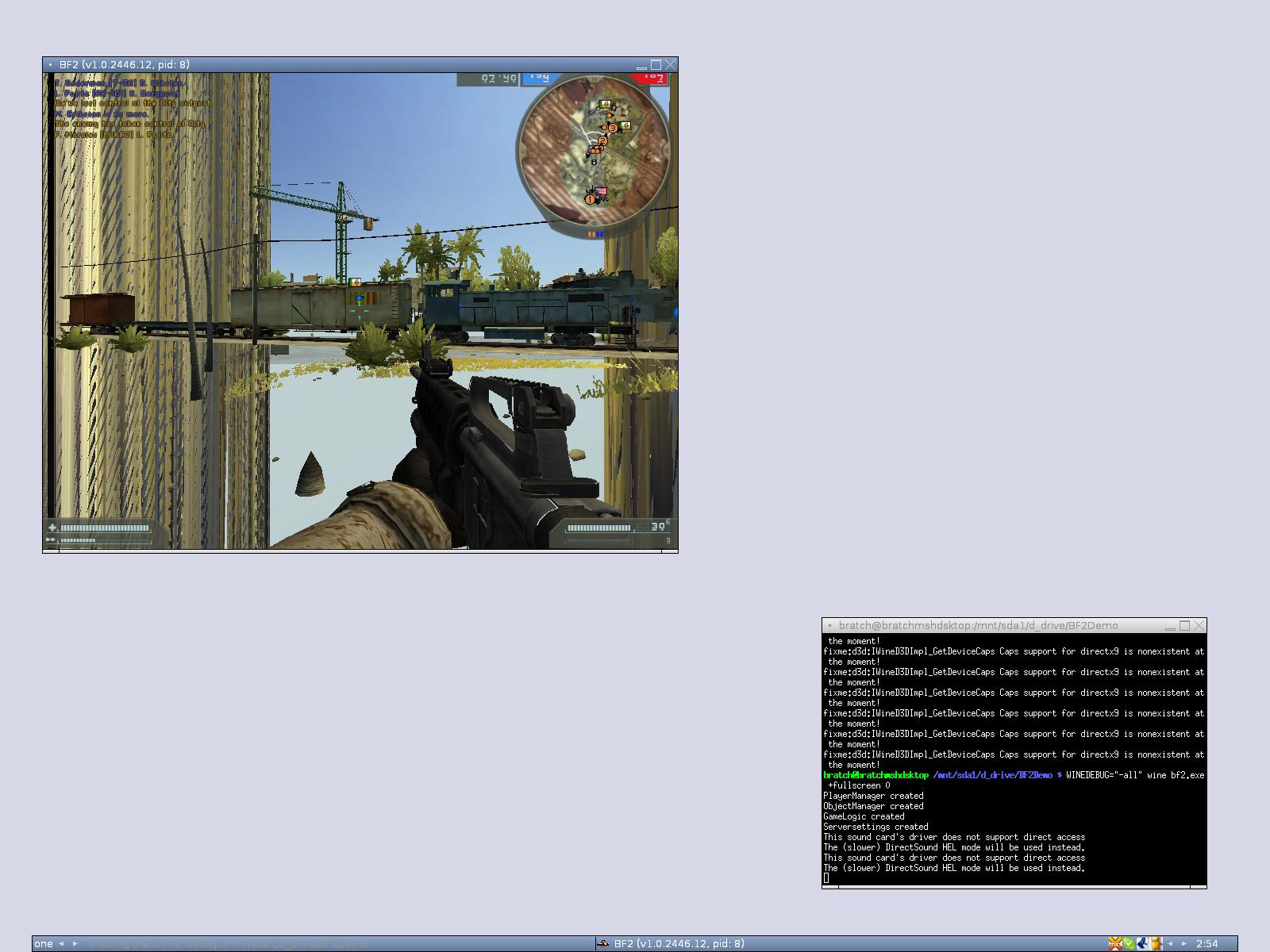The width and height of the screenshot is (1270, 952).
Task: Click the orange marker numbered 3 on minimap
Action: (613, 128)
